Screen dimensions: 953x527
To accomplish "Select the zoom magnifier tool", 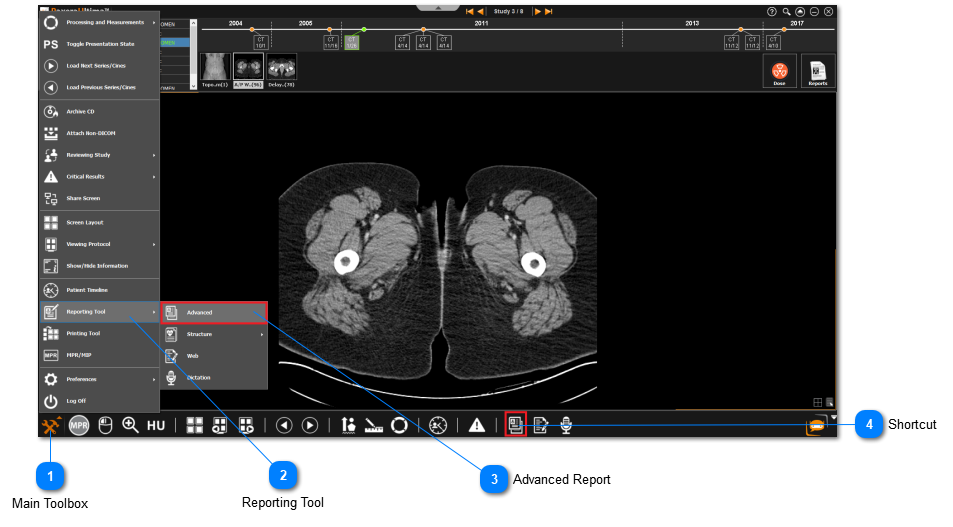I will [x=130, y=425].
